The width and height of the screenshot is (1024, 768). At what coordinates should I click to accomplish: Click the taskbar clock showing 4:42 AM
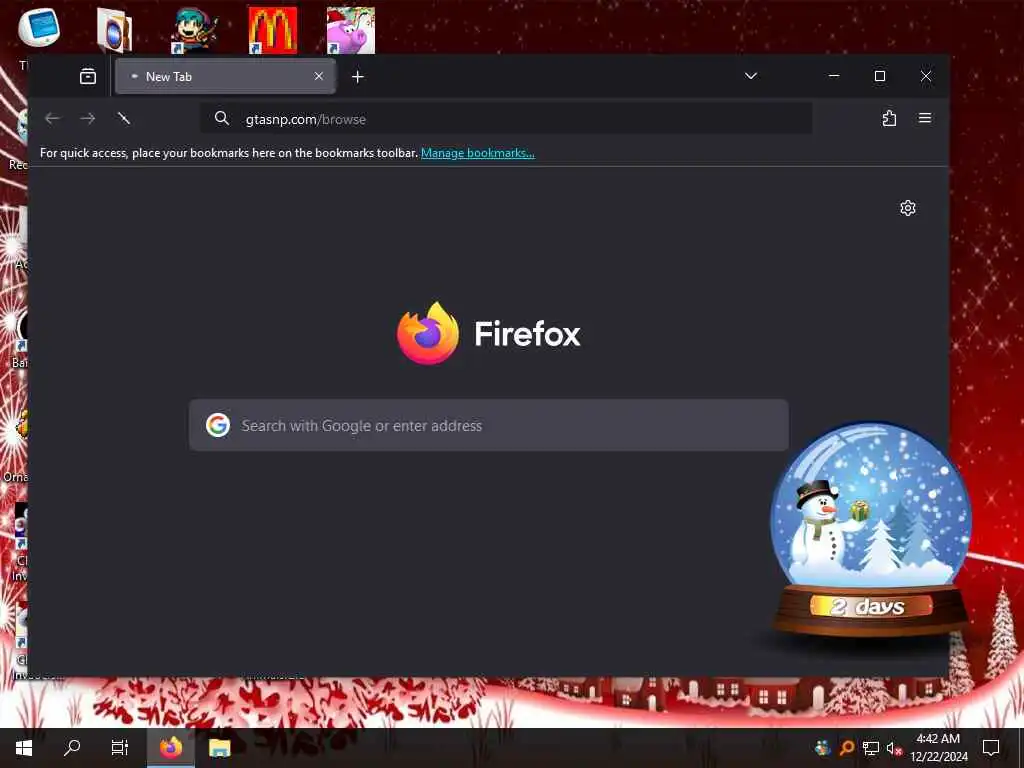[938, 748]
